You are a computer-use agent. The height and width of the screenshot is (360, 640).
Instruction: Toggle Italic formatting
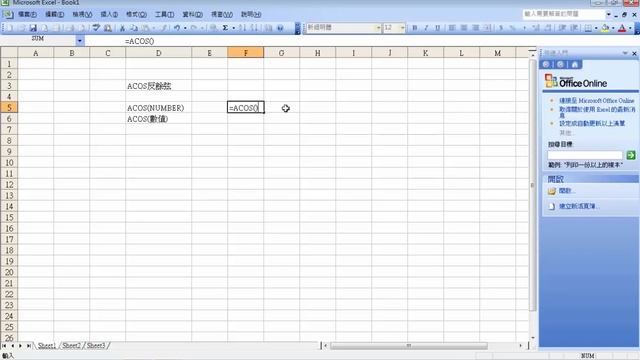[x=426, y=28]
